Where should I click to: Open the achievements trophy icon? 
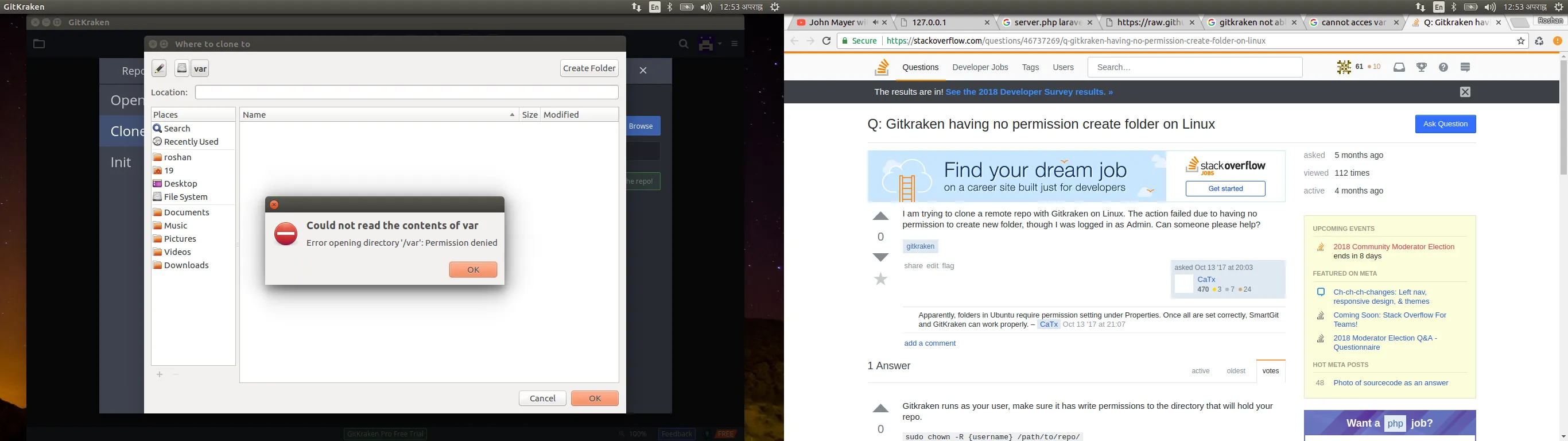1422,68
